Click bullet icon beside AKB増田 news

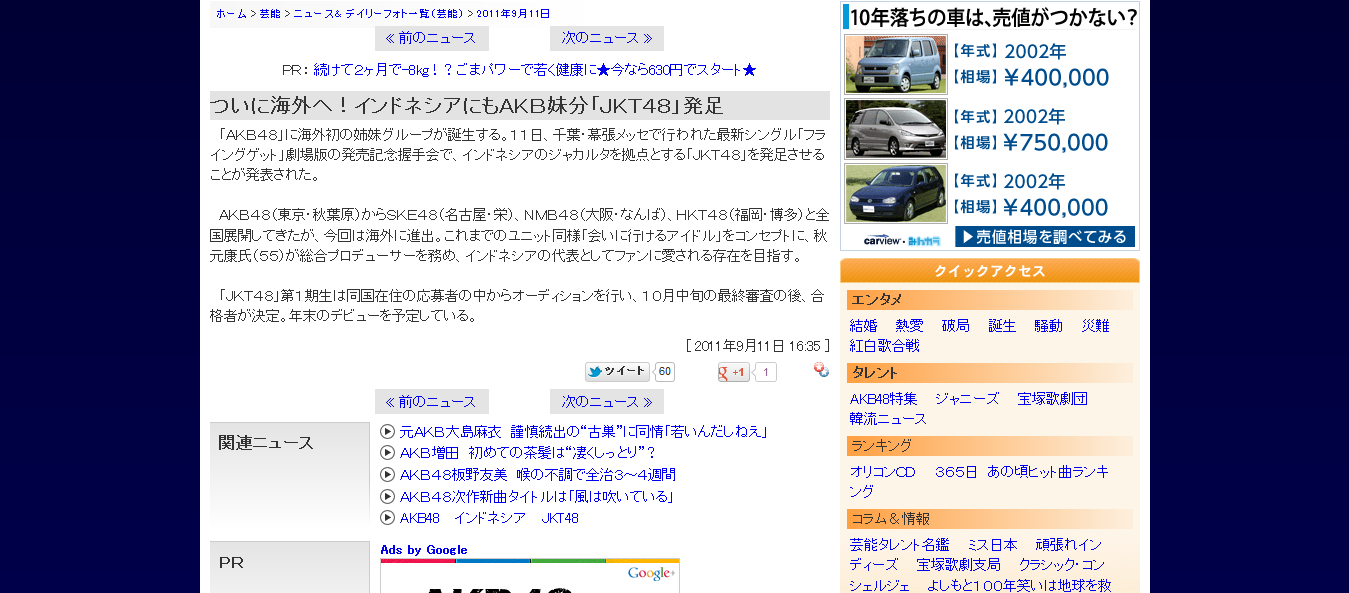387,453
